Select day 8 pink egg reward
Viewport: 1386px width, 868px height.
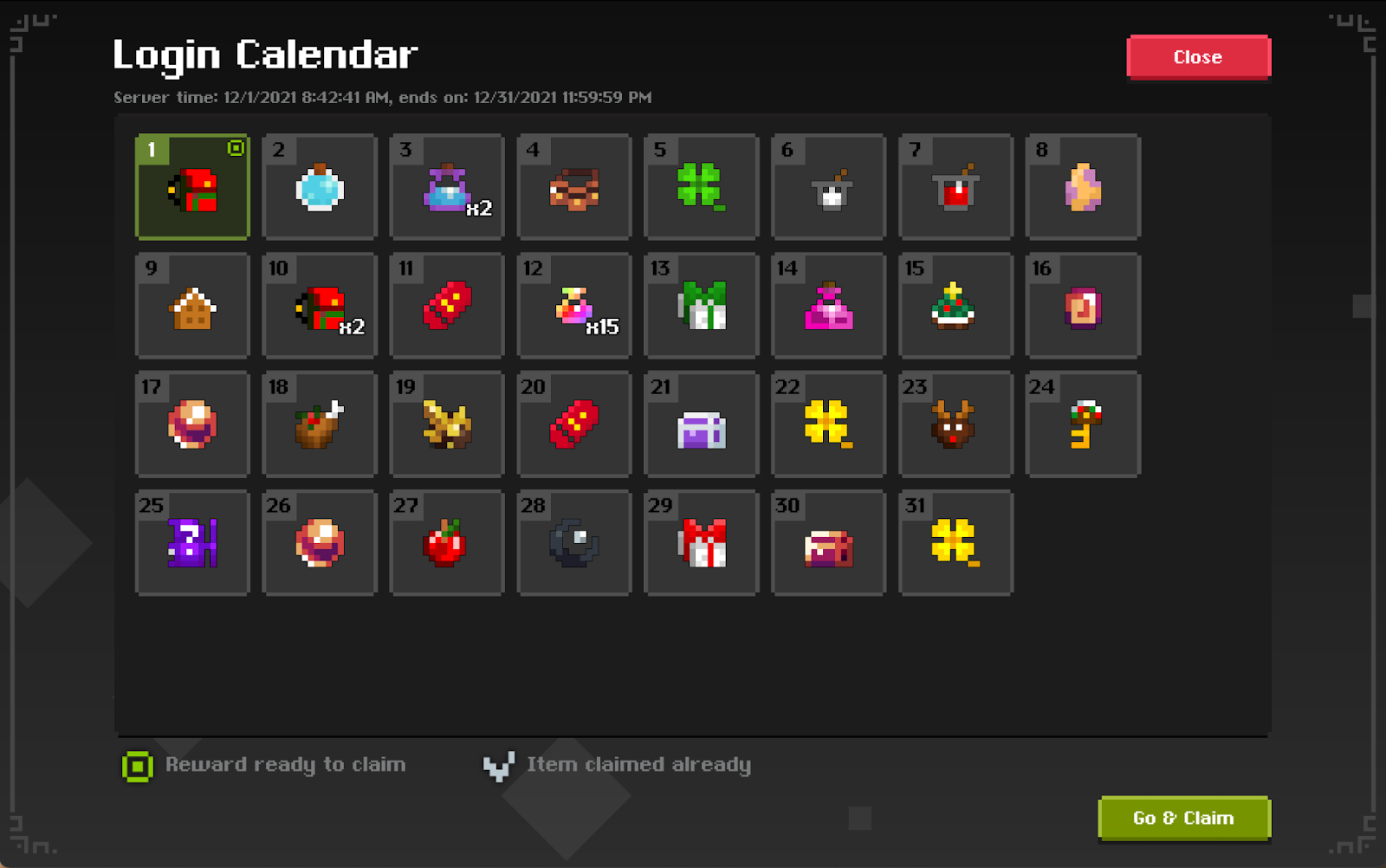[1083, 187]
